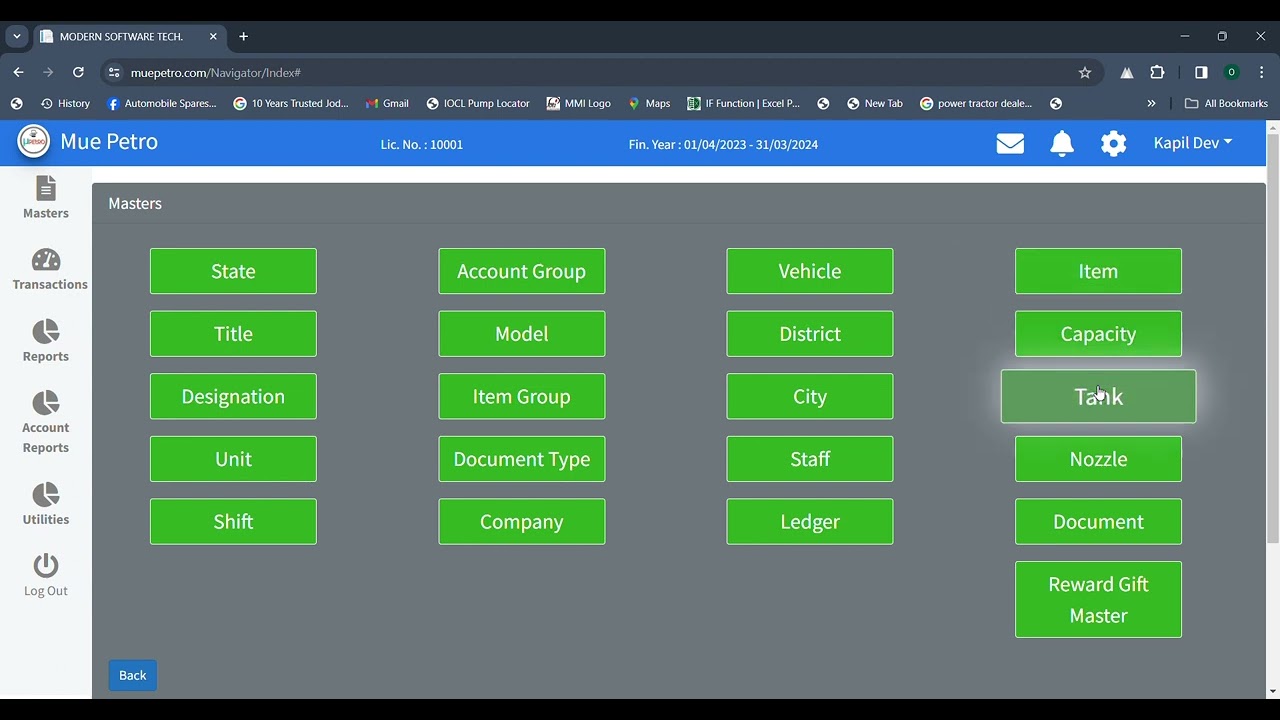The width and height of the screenshot is (1280, 720).
Task: Open the Tank master
Action: (x=1098, y=397)
